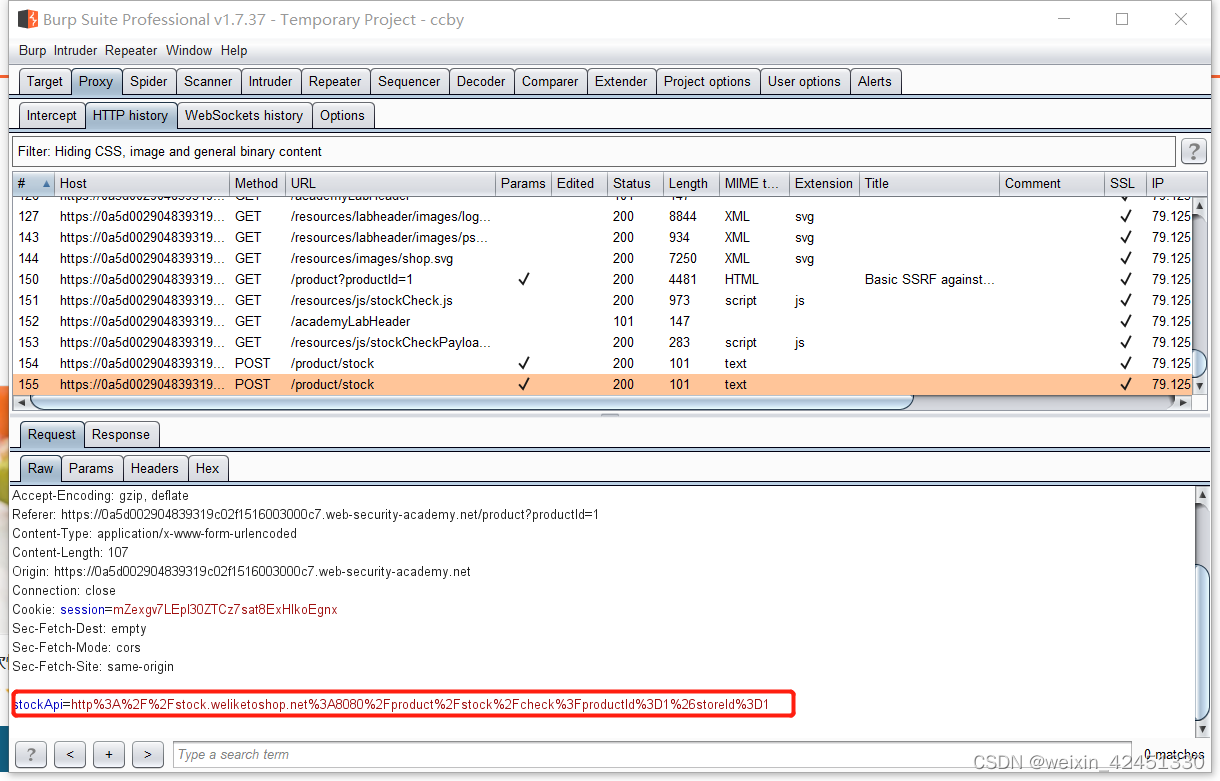The width and height of the screenshot is (1220, 781).
Task: Switch to the Comparer tab
Action: tap(550, 81)
